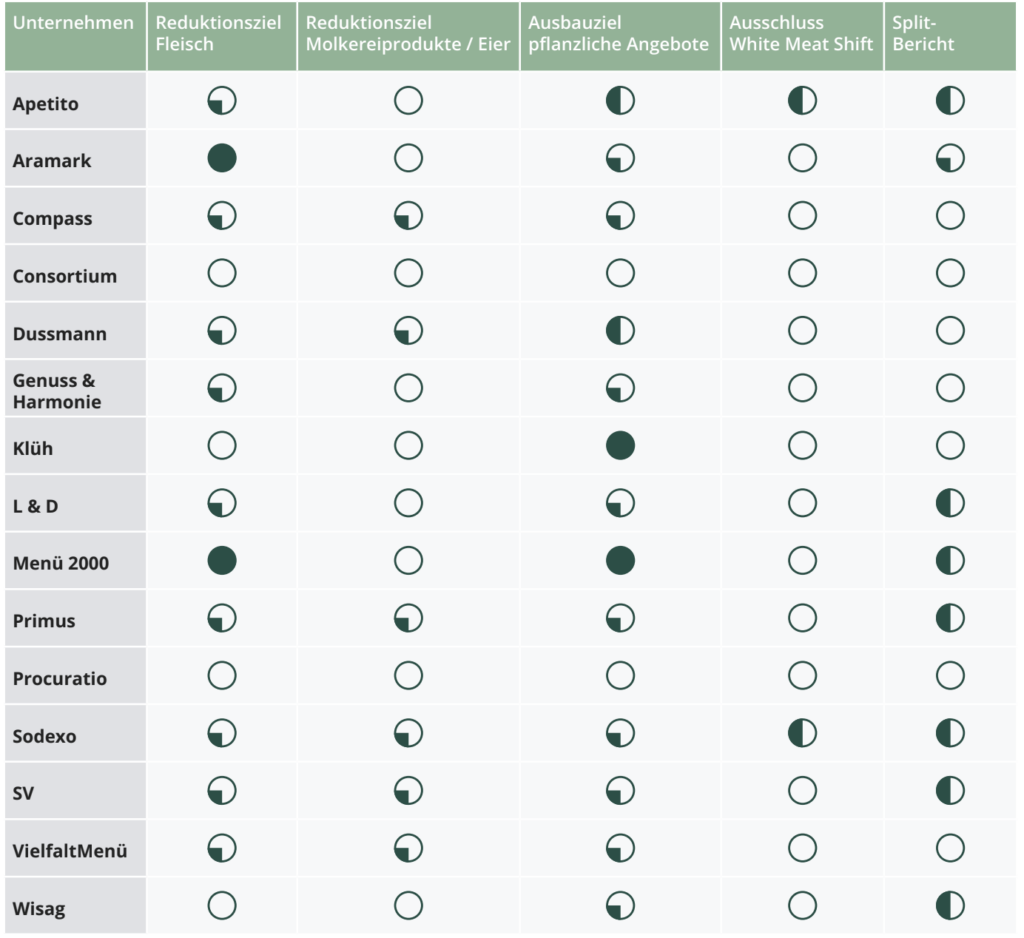Click Wisag's half circle in Split-Bericht column
The image size is (1024, 938).
click(x=950, y=905)
